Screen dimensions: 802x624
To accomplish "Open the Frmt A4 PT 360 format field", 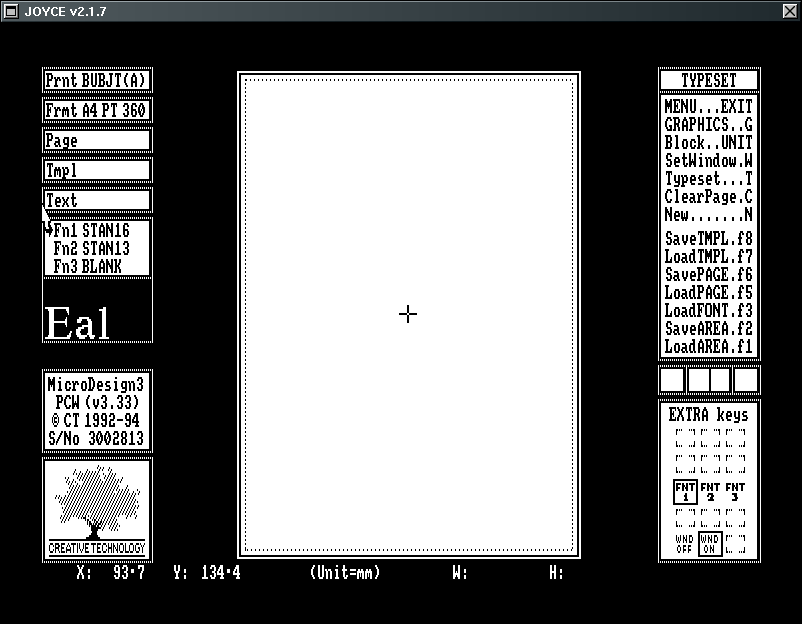I will pos(97,111).
